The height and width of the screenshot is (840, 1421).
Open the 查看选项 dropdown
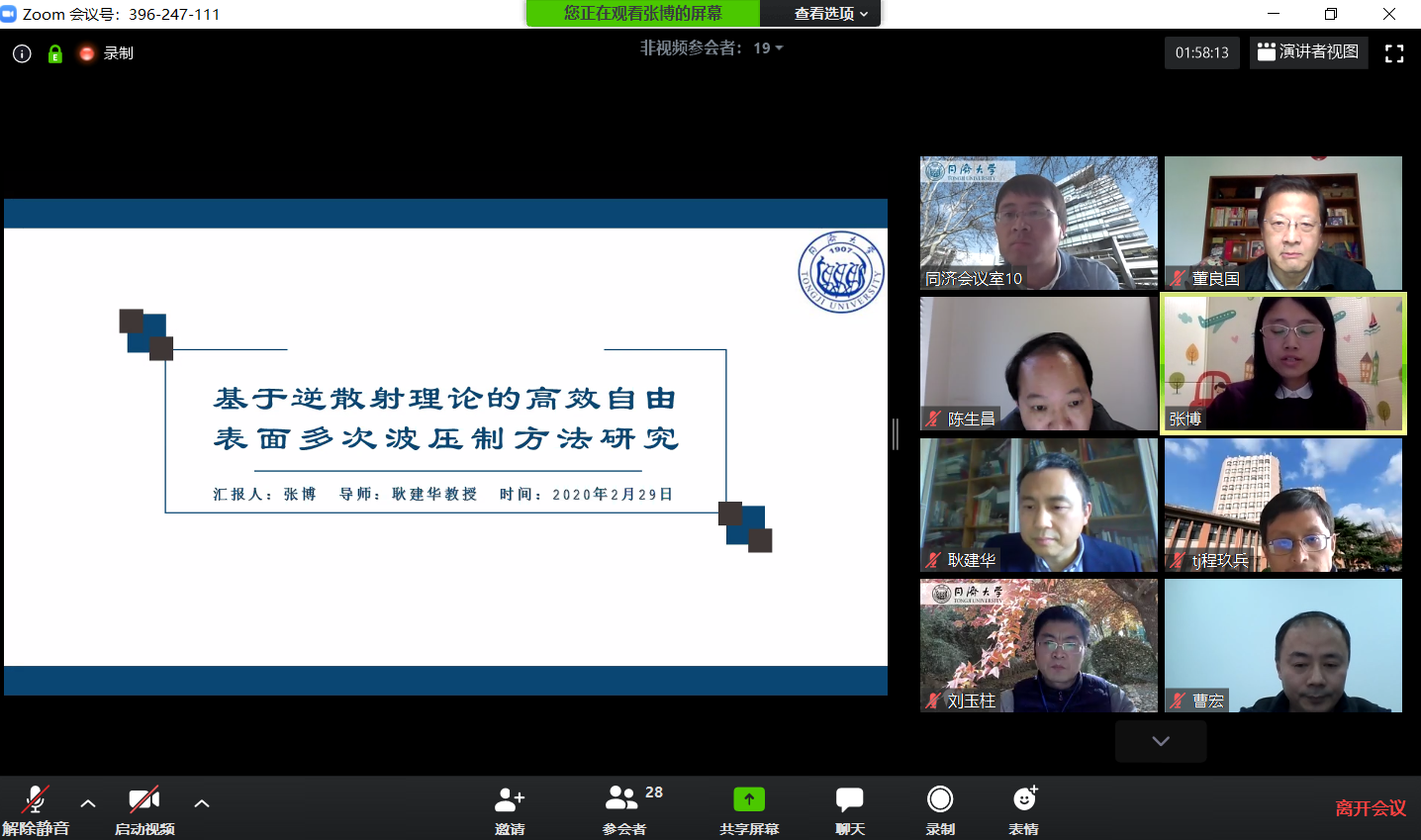click(830, 14)
